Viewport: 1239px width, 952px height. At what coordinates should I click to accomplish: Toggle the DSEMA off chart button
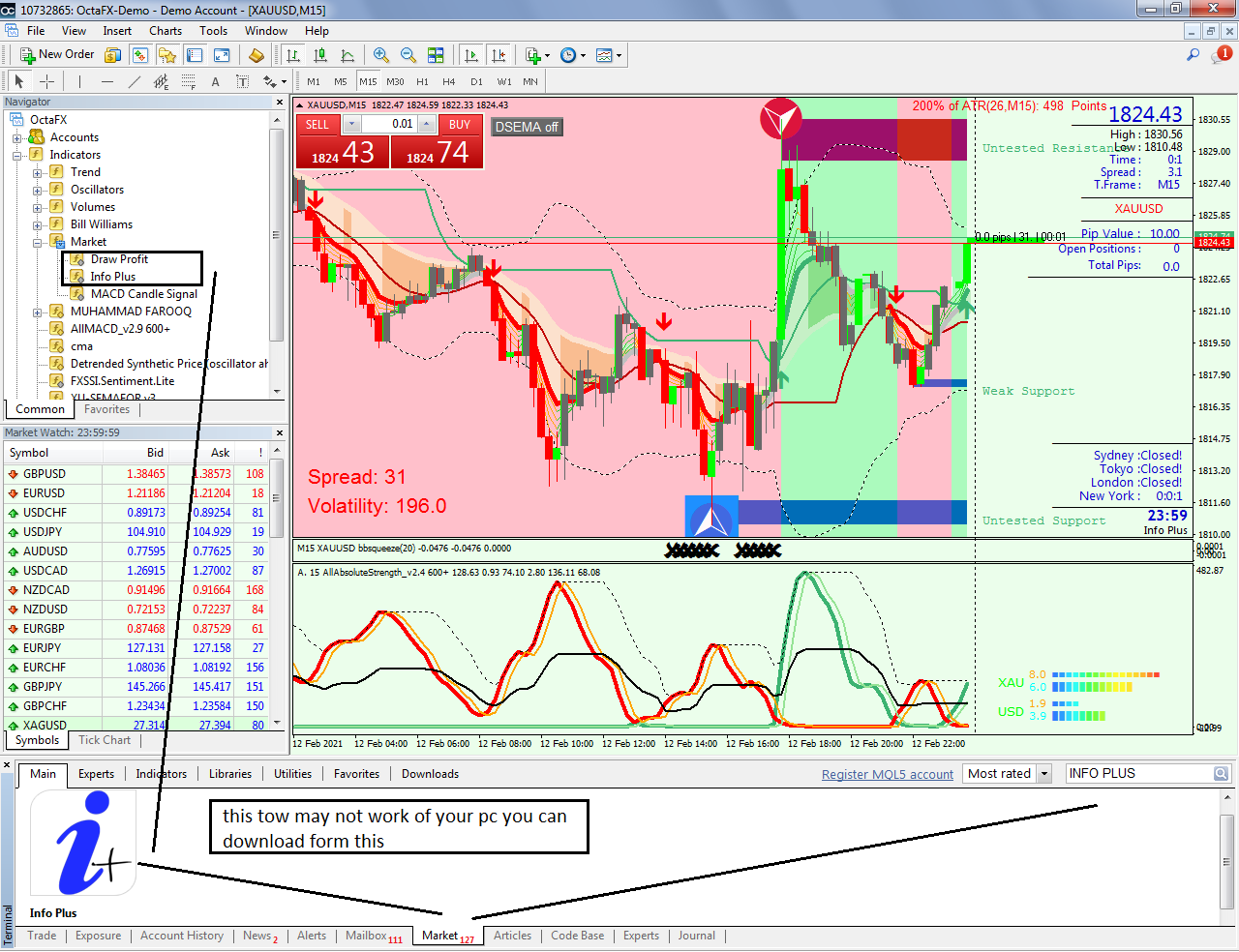pos(527,127)
